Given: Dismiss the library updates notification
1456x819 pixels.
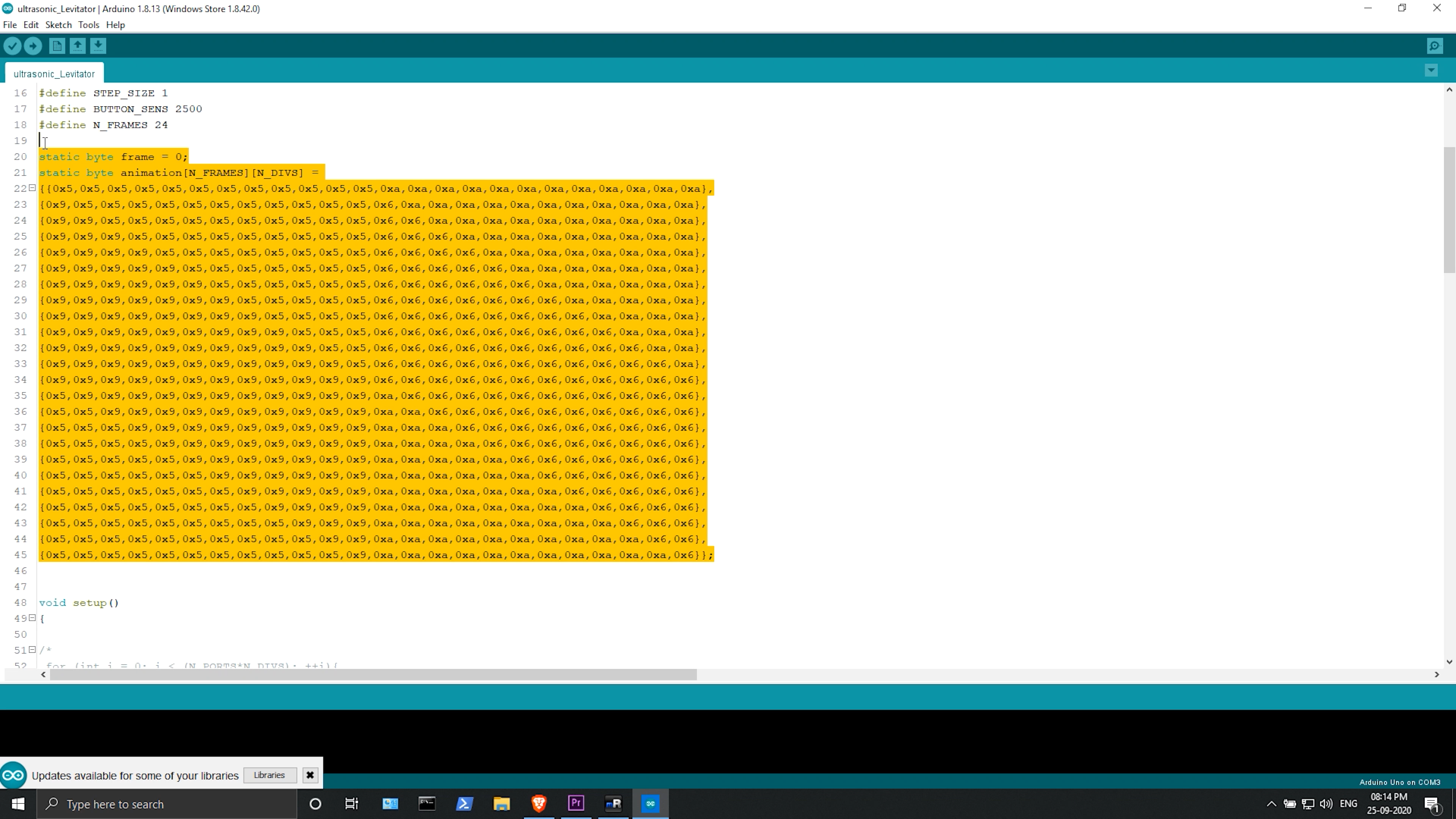Looking at the screenshot, I should tap(309, 775).
